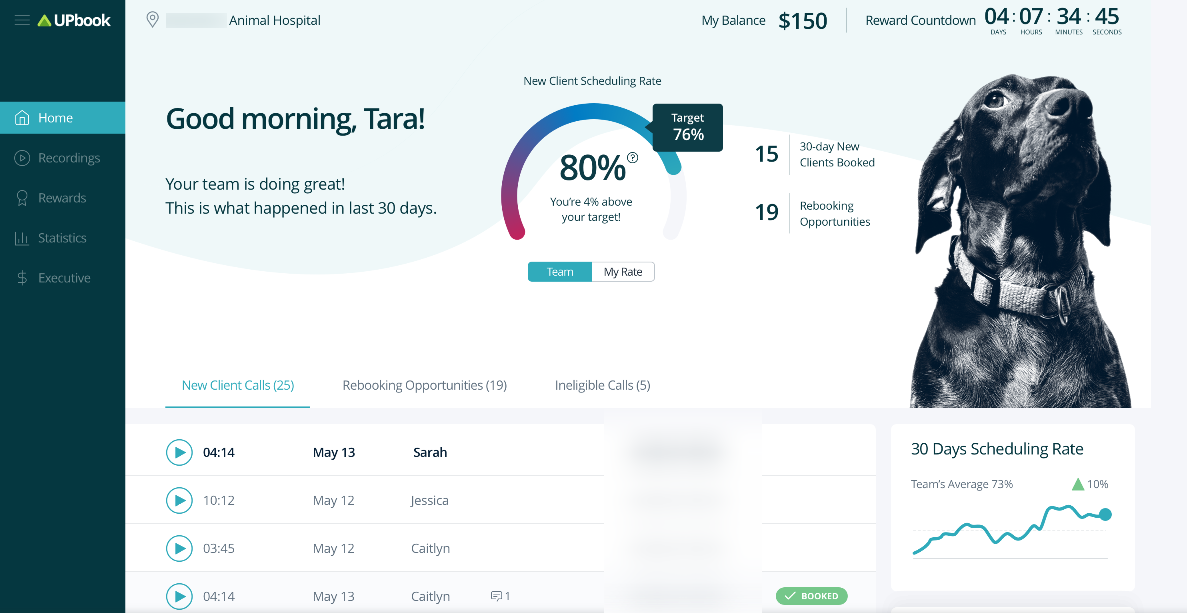
Task: Open Ineligible Calls (5) tab
Action: tap(602, 385)
